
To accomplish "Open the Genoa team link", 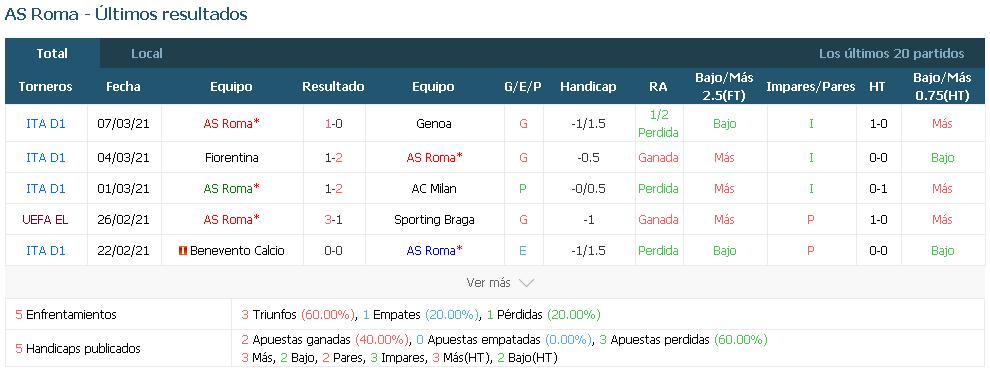I will point(434,124).
